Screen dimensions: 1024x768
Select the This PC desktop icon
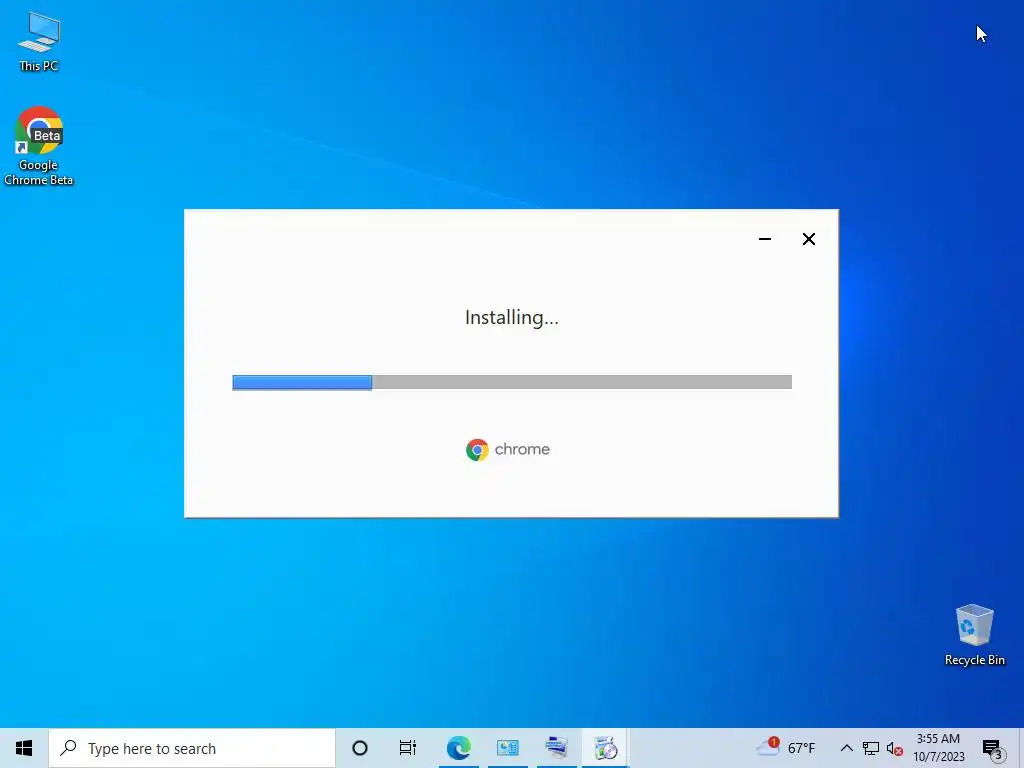39,42
